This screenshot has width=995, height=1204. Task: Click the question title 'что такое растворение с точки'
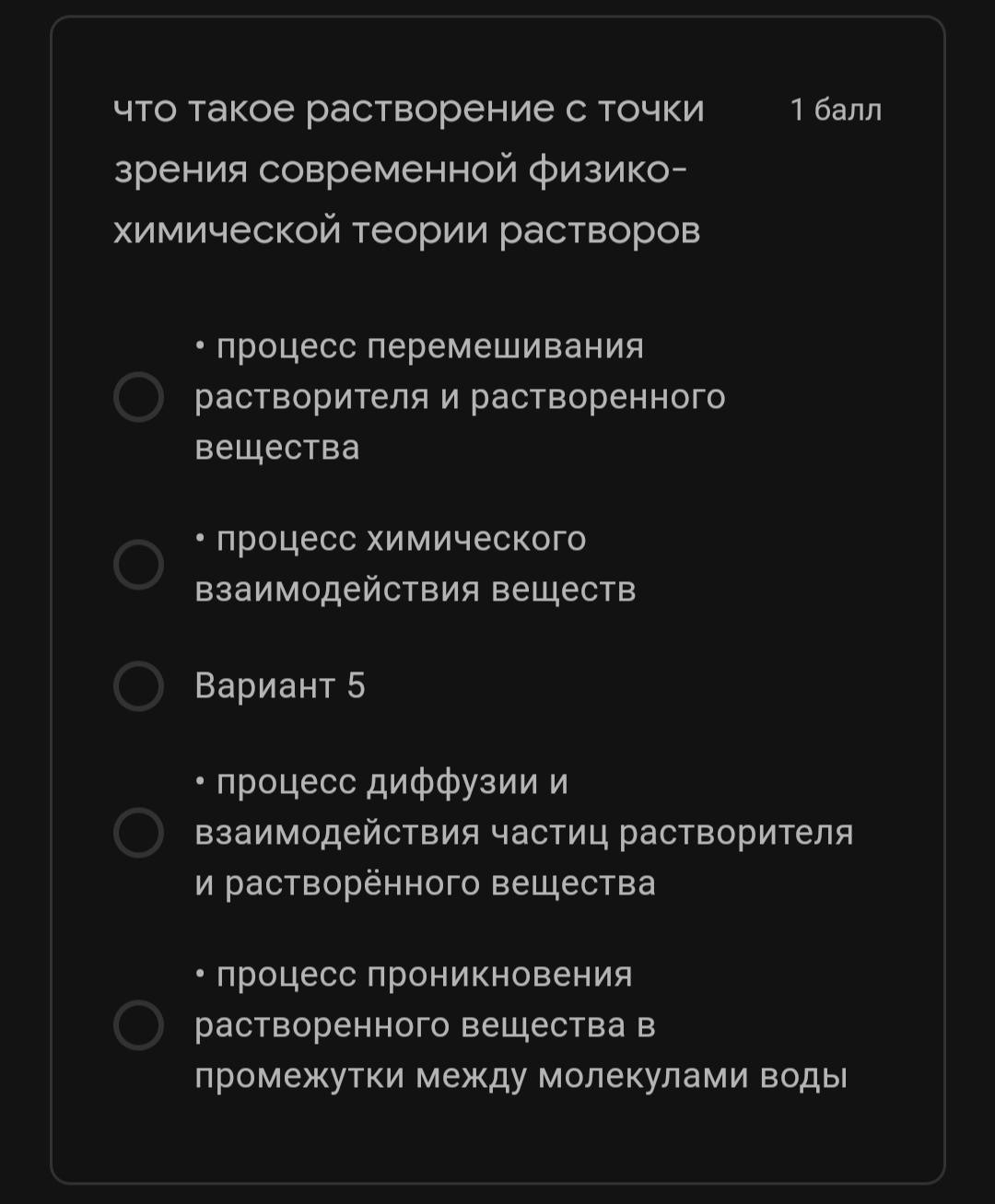pyautogui.click(x=409, y=110)
